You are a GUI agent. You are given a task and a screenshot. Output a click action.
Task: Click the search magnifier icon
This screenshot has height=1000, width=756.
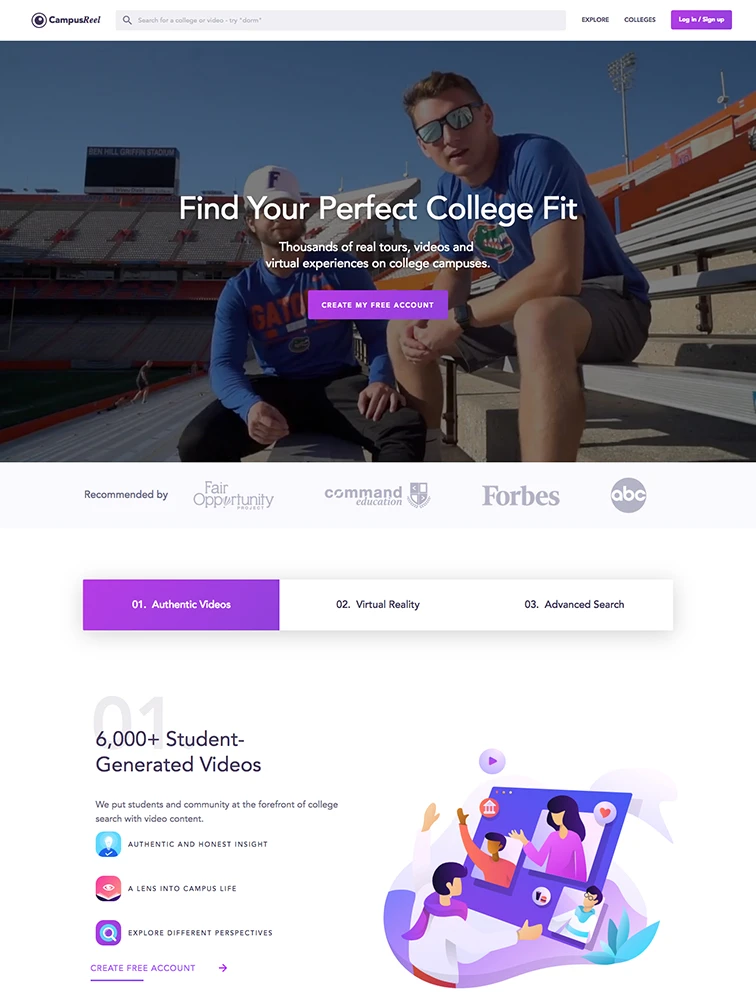click(x=127, y=20)
